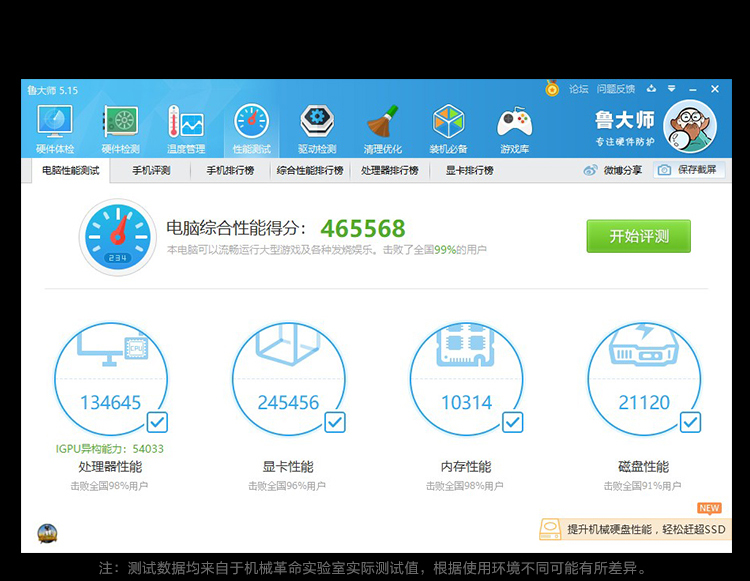
Task: Click the 处理器性能 label
Action: click(110, 467)
